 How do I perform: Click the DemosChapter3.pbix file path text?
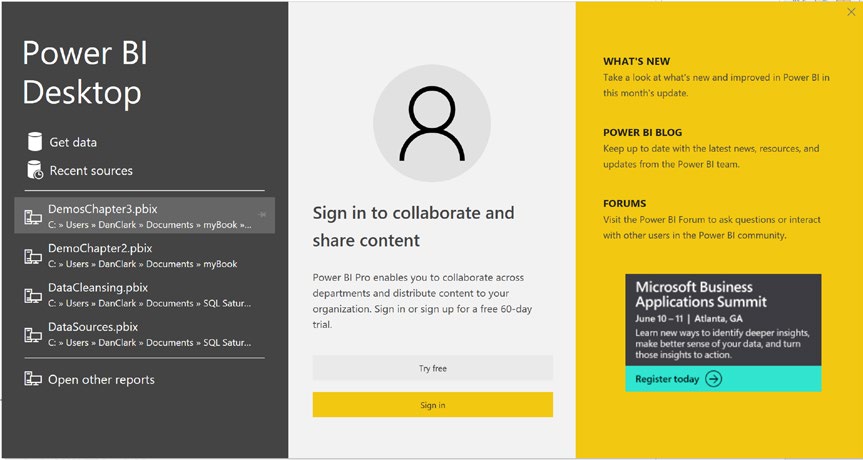(150, 225)
